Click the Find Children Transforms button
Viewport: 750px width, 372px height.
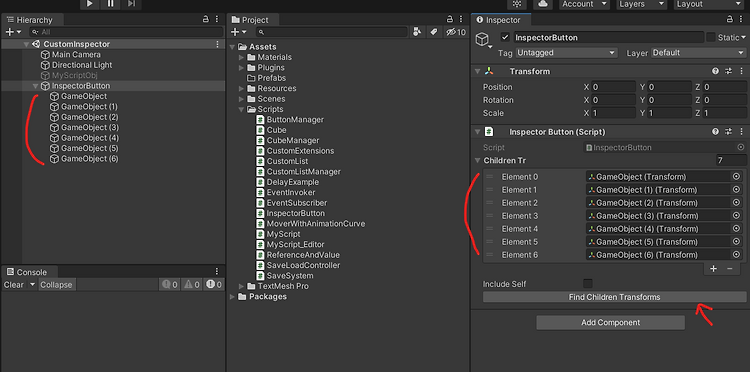614,297
